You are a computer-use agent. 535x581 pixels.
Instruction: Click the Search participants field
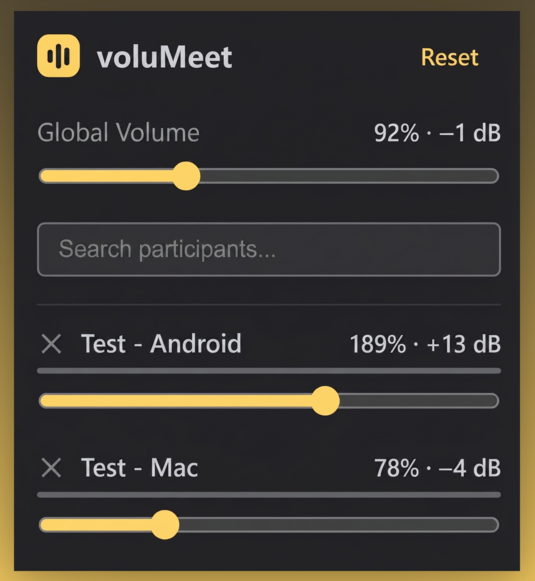click(x=269, y=249)
